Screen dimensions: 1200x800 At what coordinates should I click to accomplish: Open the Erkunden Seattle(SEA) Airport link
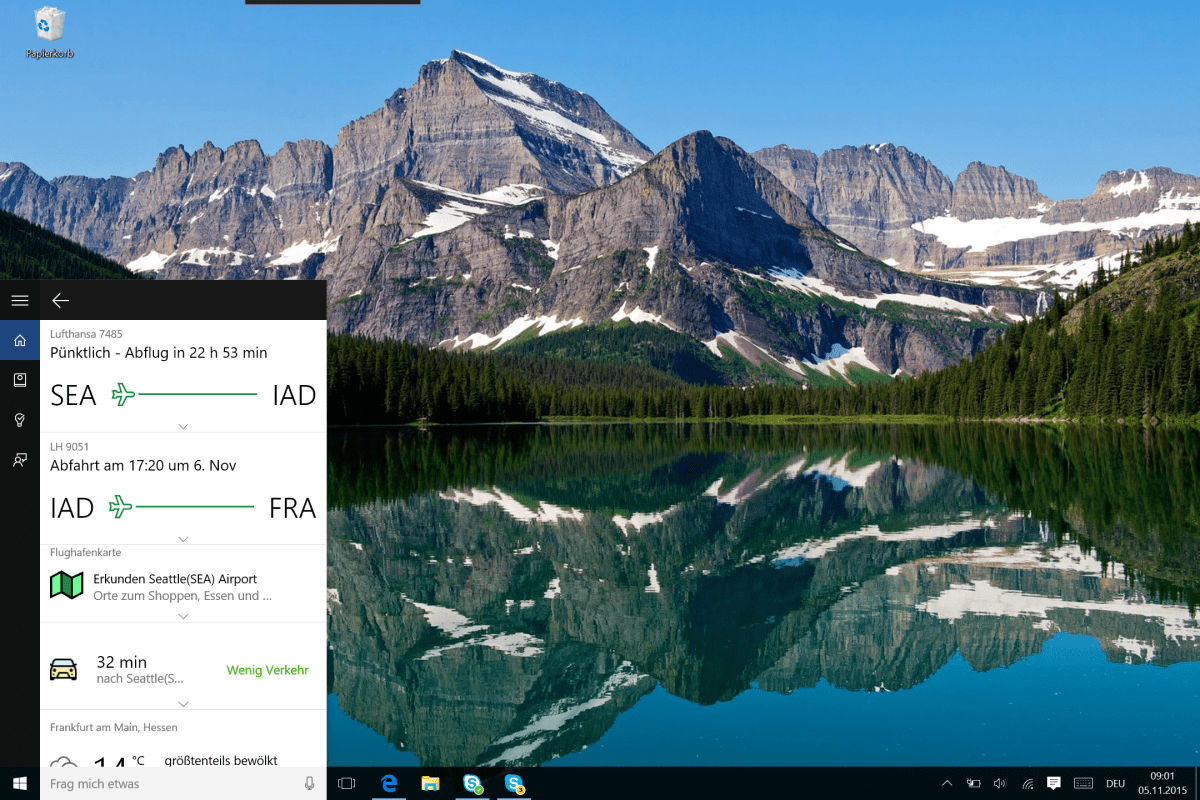tap(175, 579)
